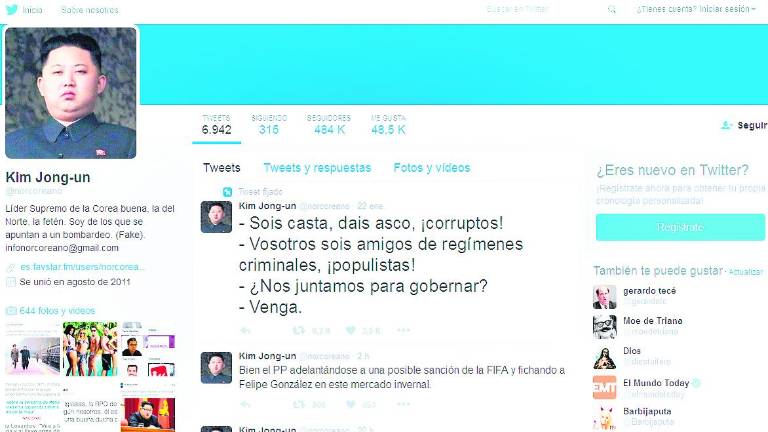Image resolution: width=768 pixels, height=432 pixels.
Task: Open gerardo tecé suggested profile
Action: tap(649, 291)
